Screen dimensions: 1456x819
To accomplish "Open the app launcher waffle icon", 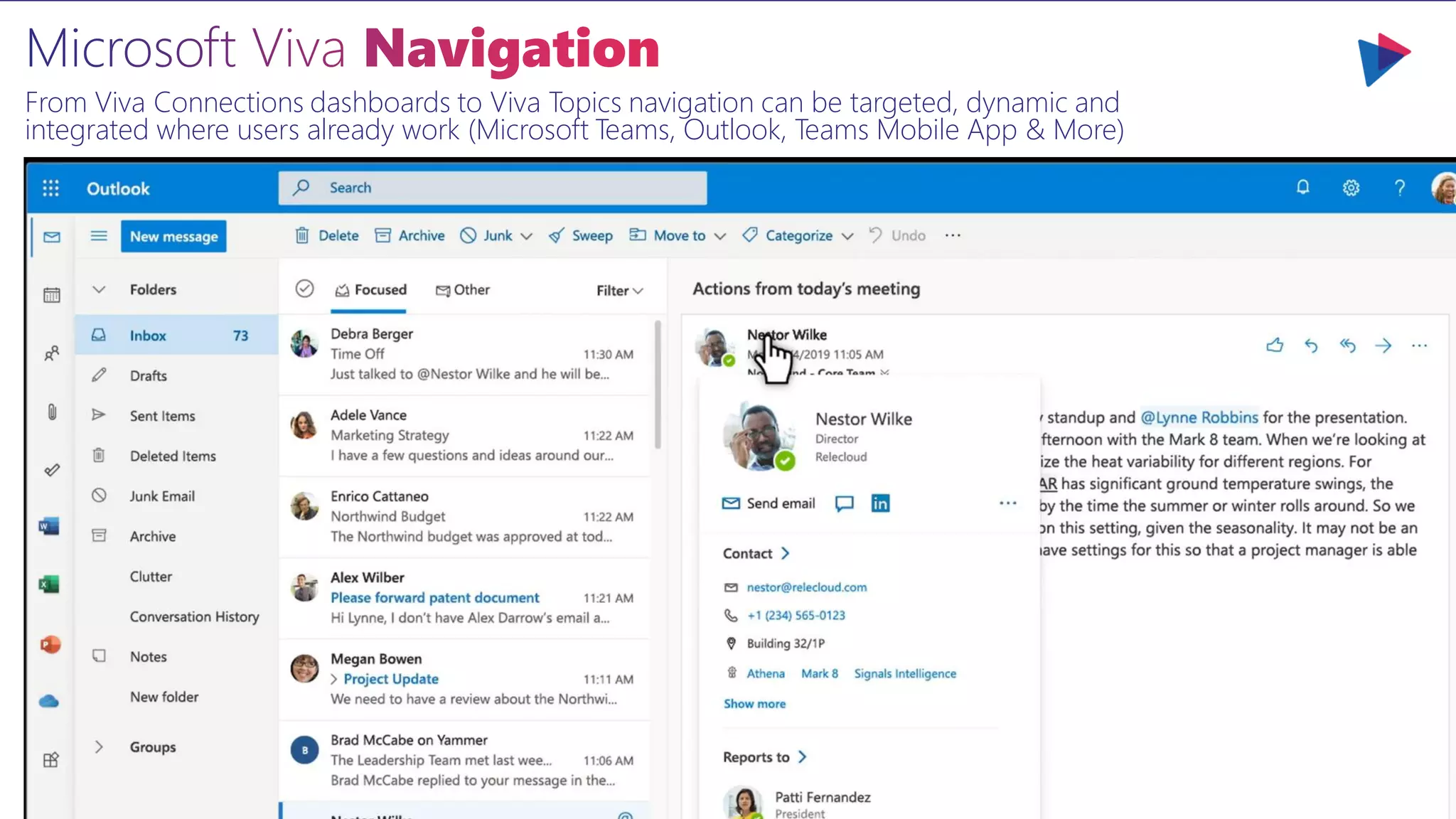I will click(50, 188).
